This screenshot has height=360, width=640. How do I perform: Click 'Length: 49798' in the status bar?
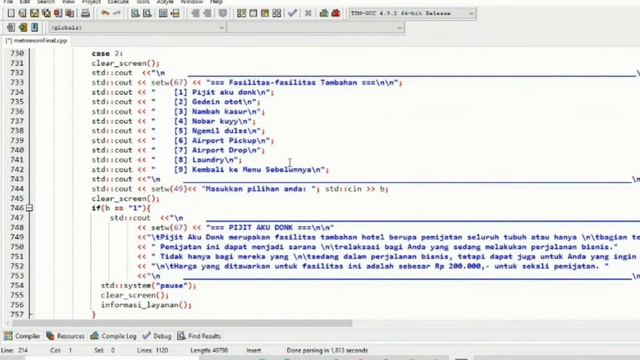point(209,350)
